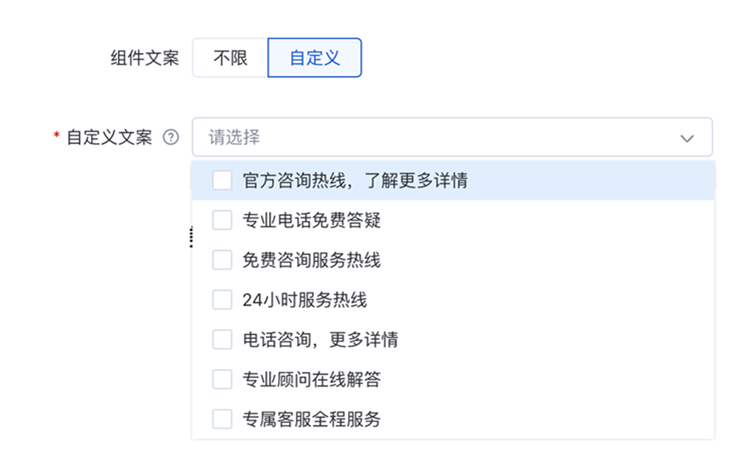Select the 专属客服全程服务 option text

point(311,419)
